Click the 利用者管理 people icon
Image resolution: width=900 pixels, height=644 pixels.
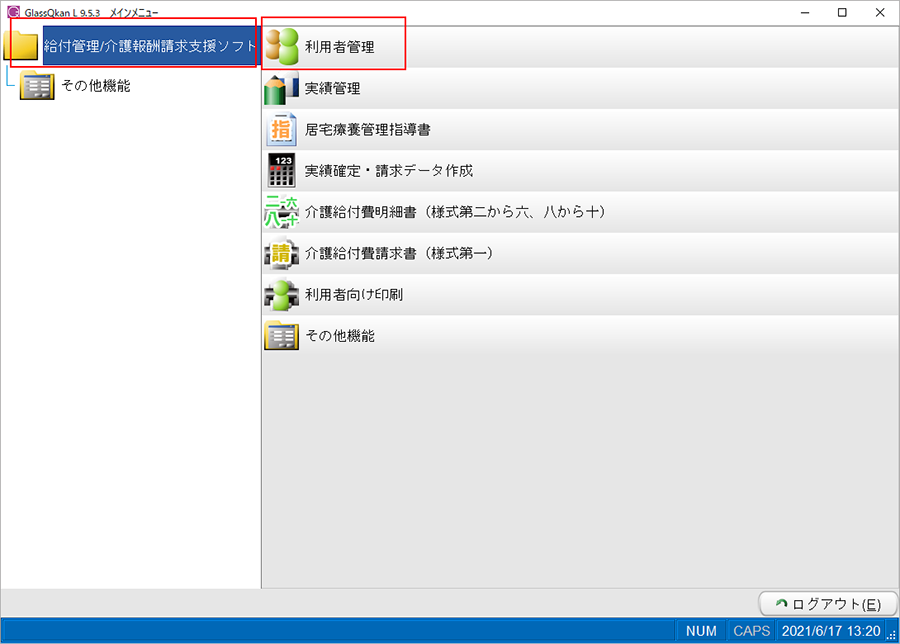click(x=282, y=46)
